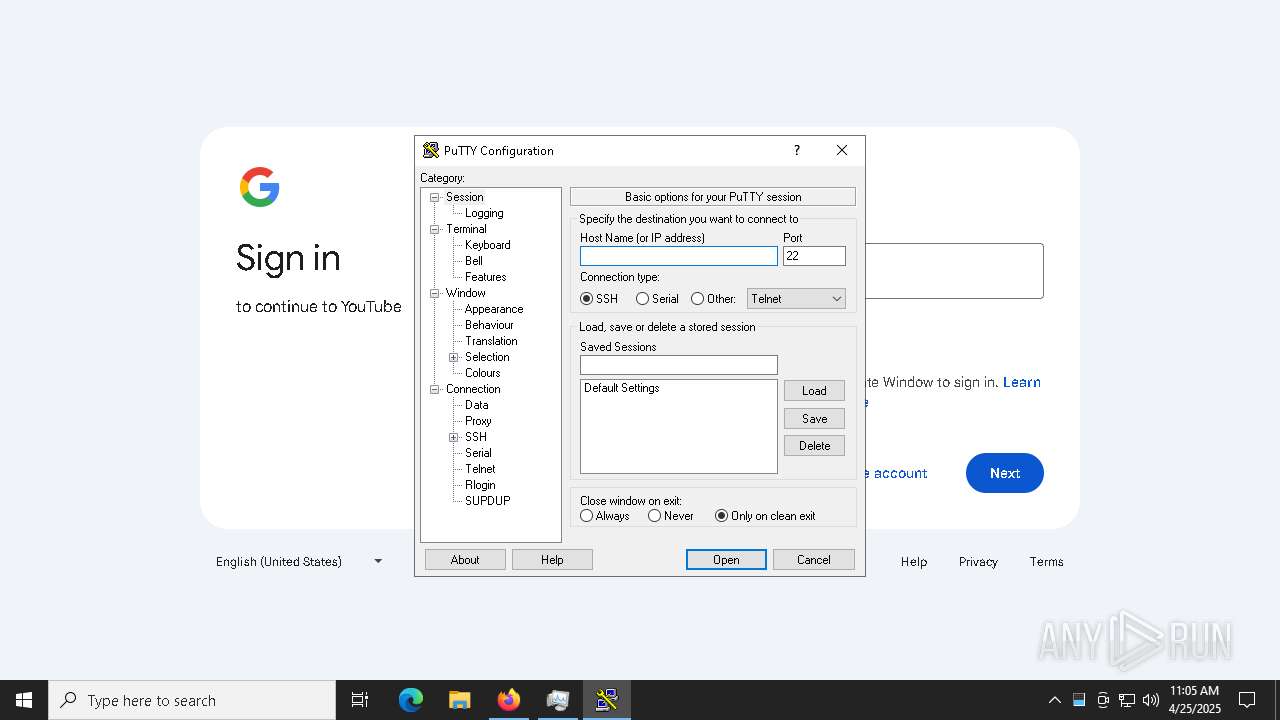Open the Telnet protocol dropdown
1280x720 pixels.
point(796,299)
